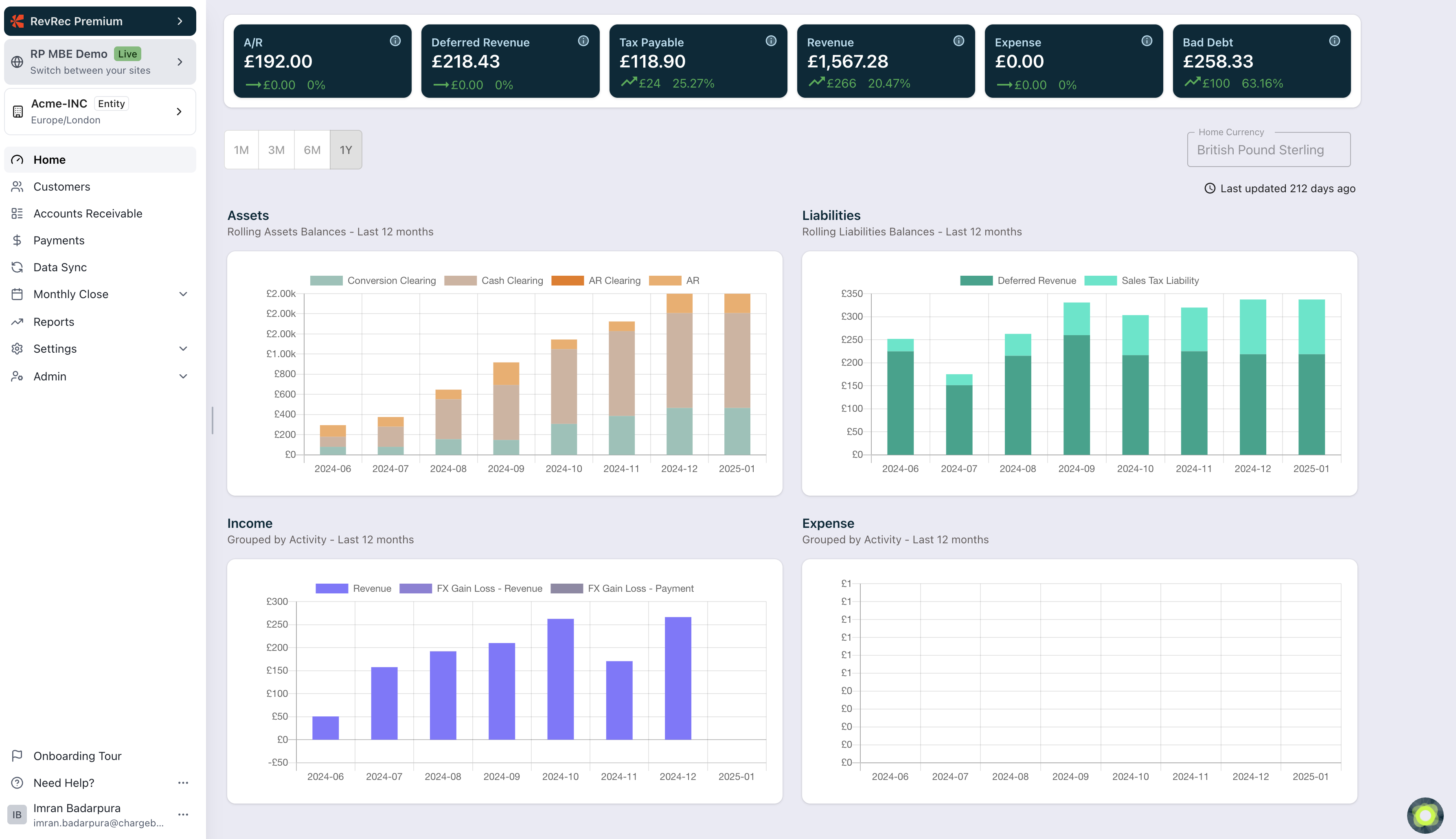Select the 3M time range tab

pyautogui.click(x=276, y=150)
